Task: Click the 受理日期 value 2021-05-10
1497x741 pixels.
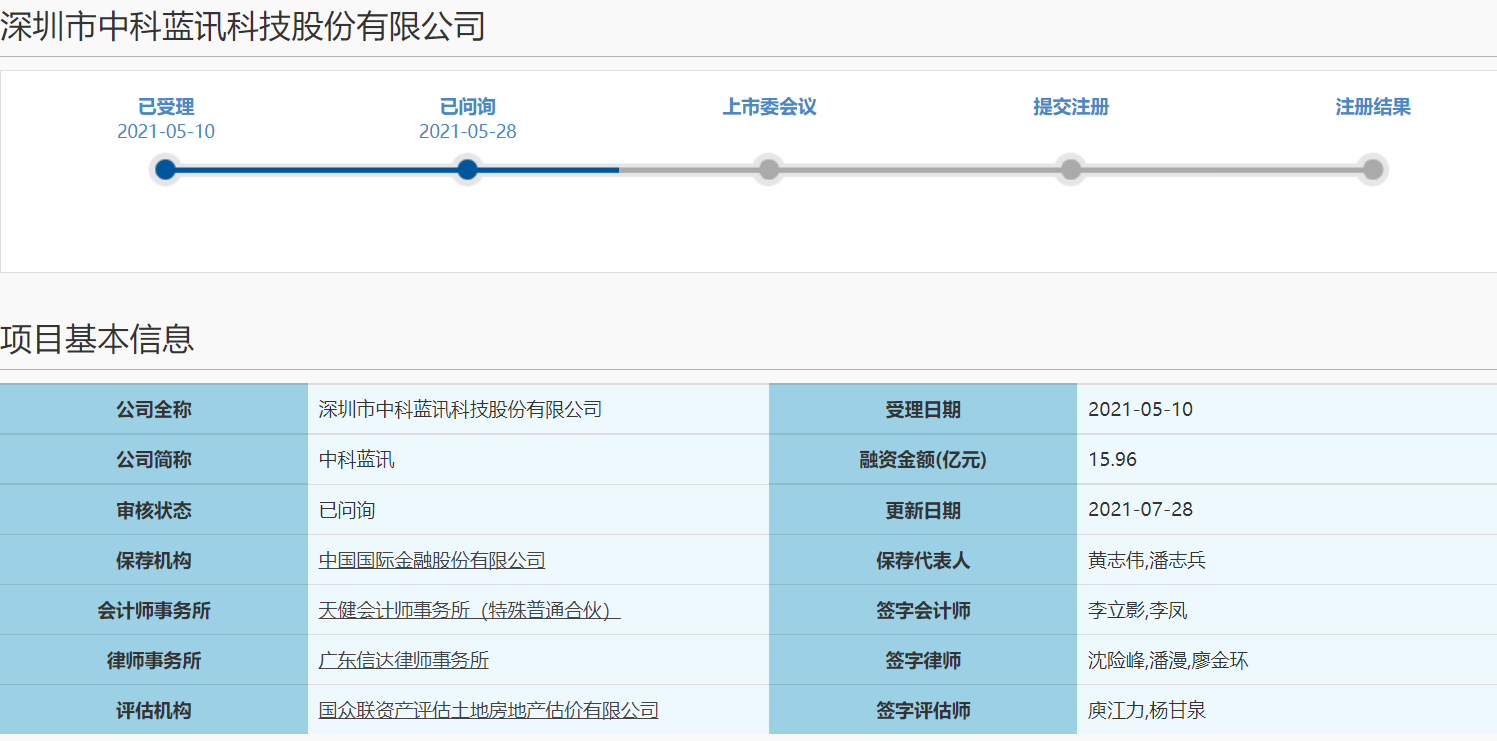Action: point(1140,409)
